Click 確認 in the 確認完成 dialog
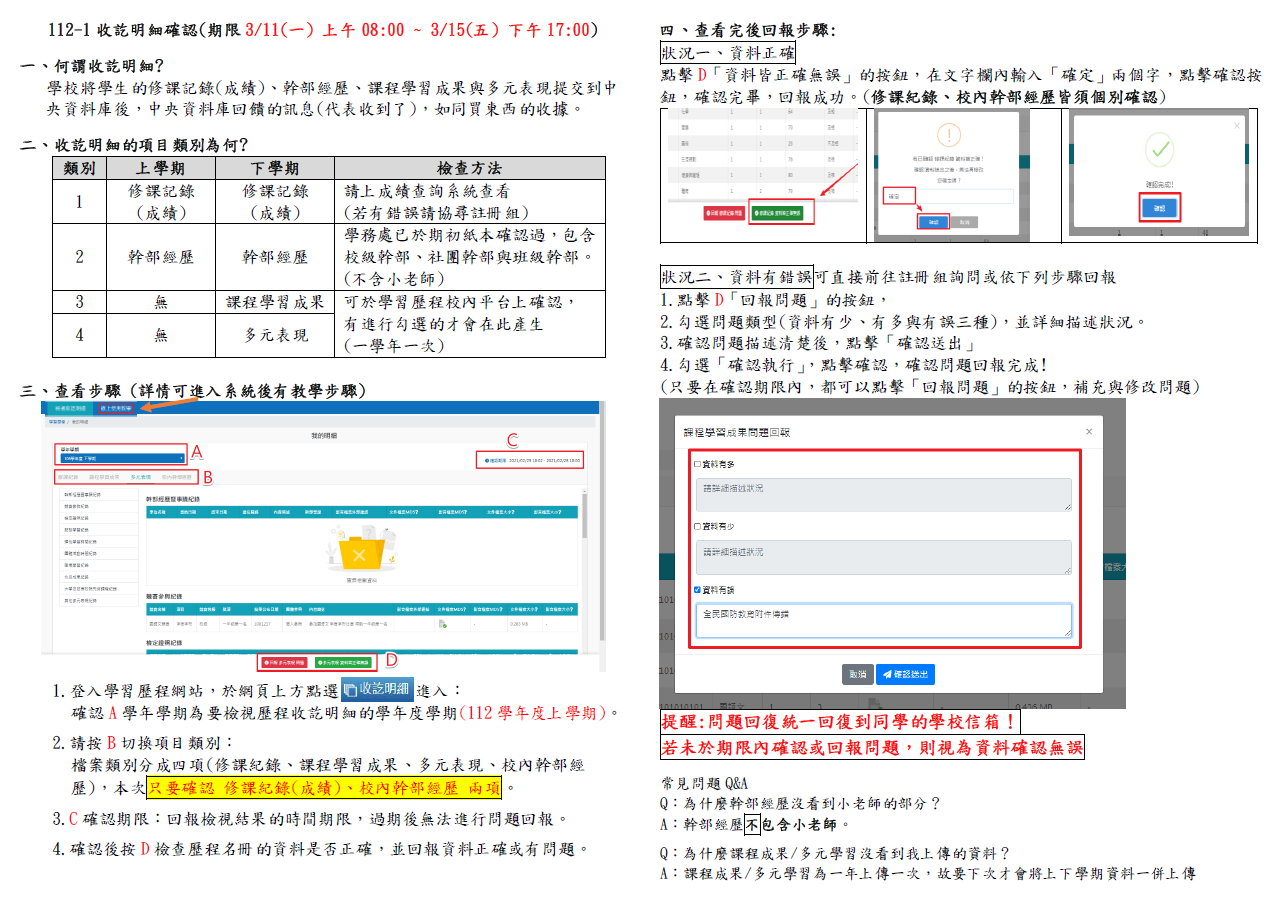Viewport: 1286px width, 905px height. tap(1160, 207)
